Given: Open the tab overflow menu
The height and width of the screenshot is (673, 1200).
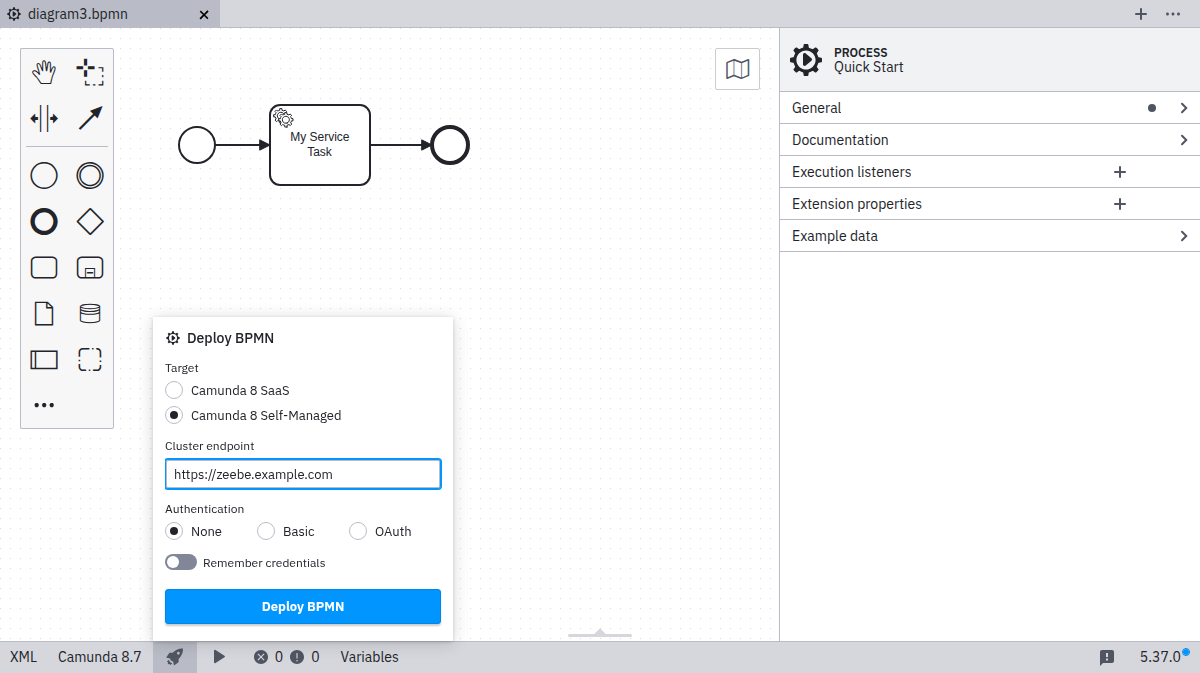Looking at the screenshot, I should pos(1173,14).
